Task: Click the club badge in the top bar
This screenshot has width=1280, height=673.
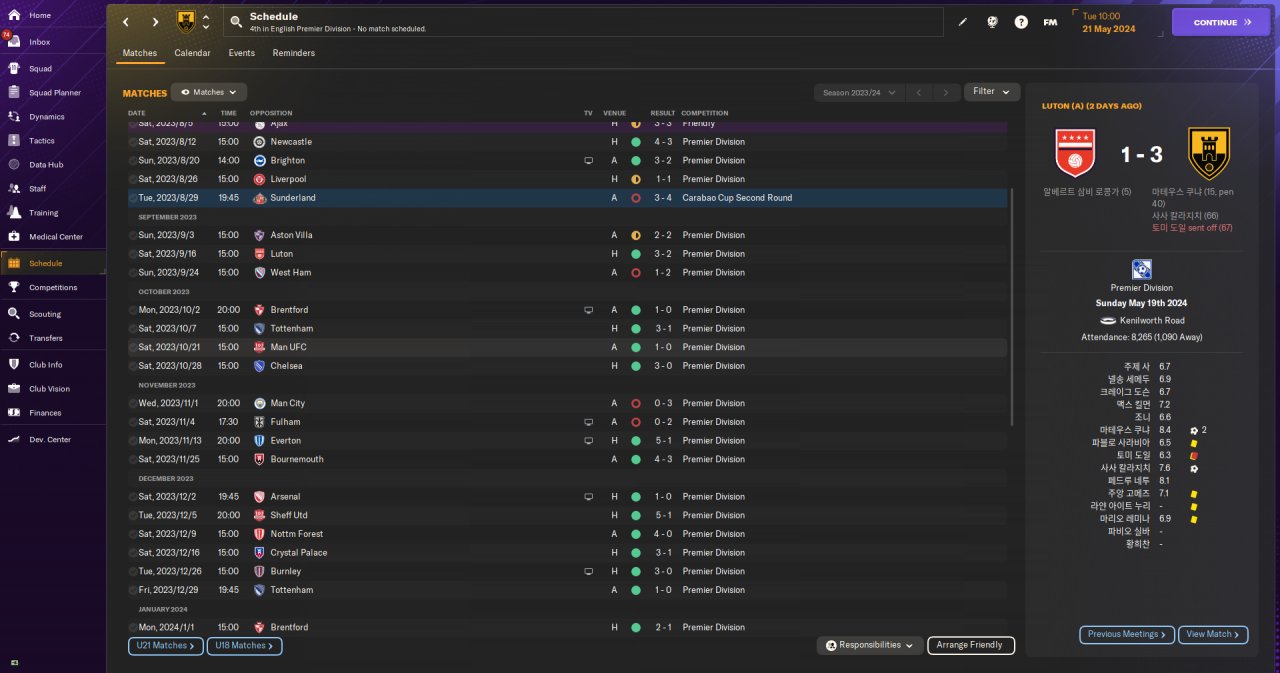Action: pos(186,22)
